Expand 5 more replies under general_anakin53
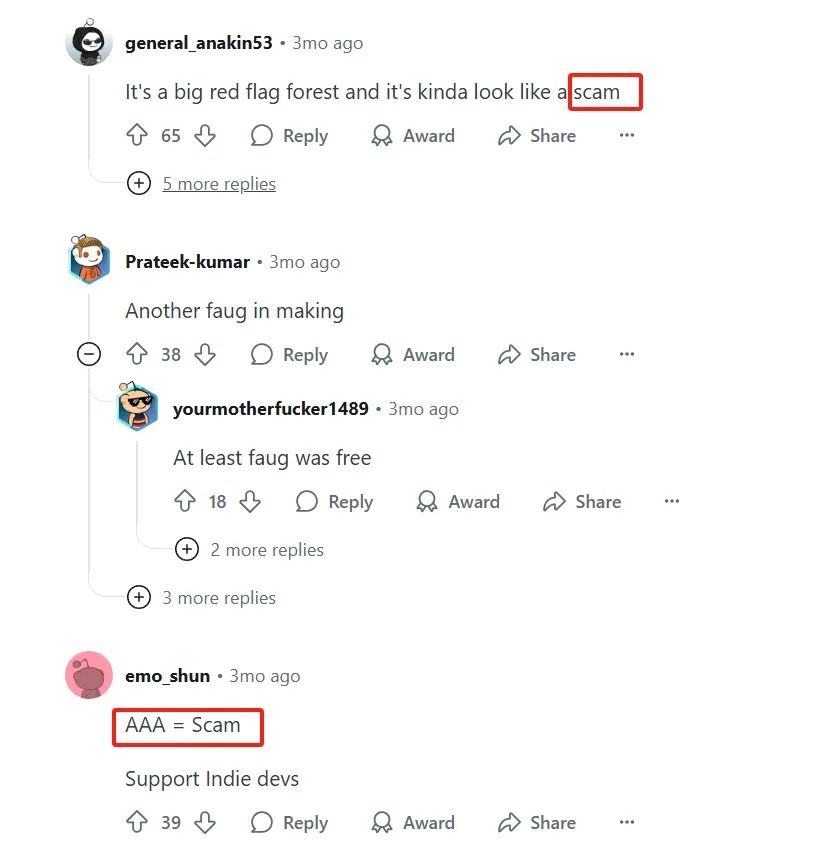This screenshot has height=851, width=822. coord(219,183)
